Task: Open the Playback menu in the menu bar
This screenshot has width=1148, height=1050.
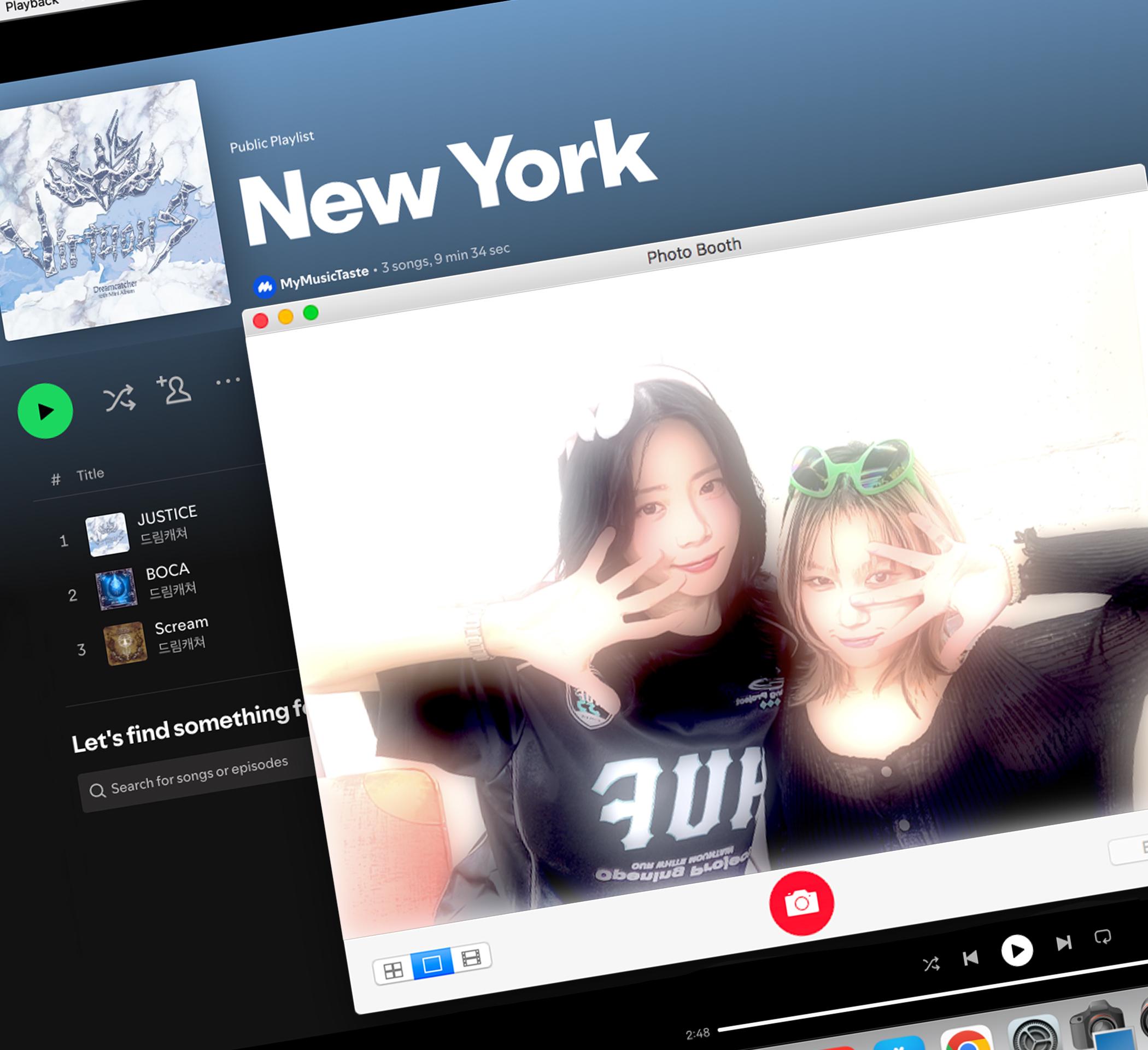Action: click(x=31, y=5)
